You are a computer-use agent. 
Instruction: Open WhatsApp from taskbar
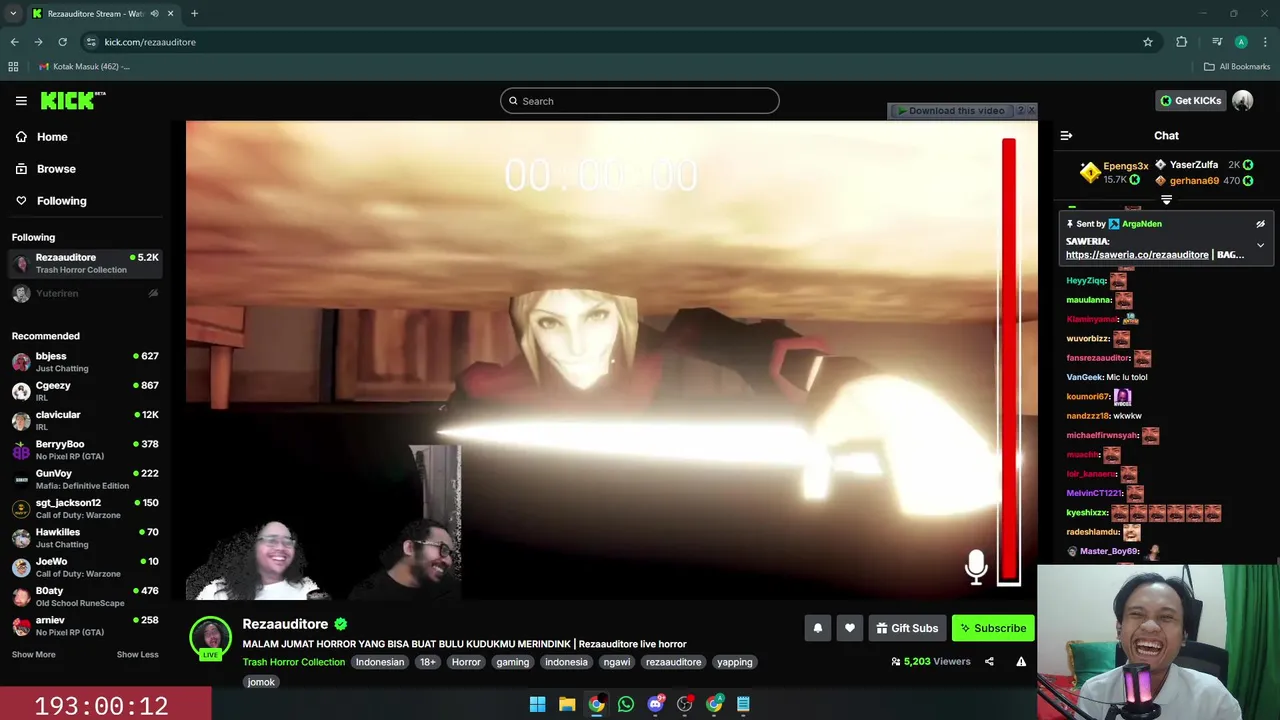(x=626, y=704)
